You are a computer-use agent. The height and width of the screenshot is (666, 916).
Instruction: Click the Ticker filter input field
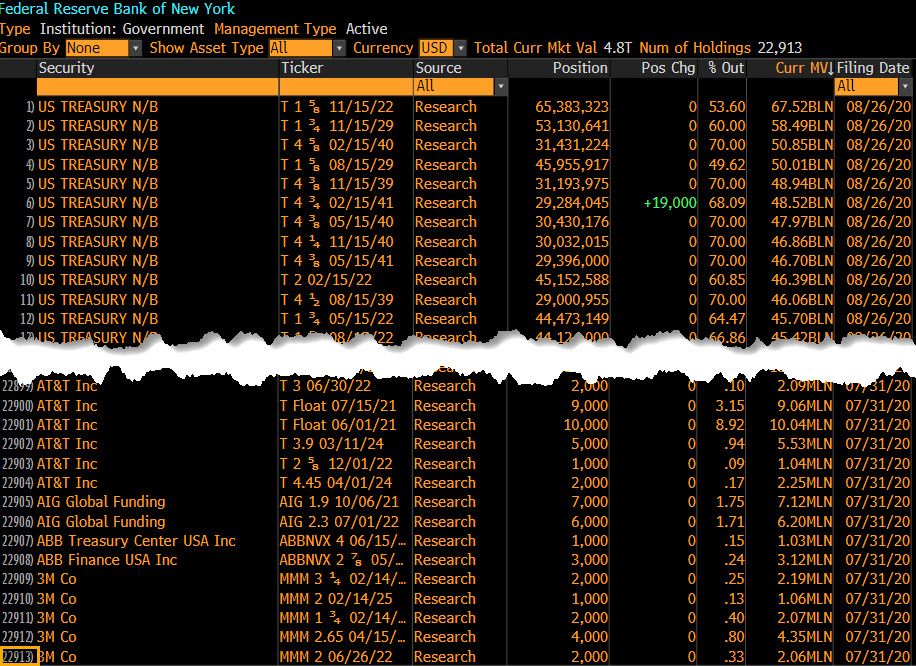pos(345,87)
